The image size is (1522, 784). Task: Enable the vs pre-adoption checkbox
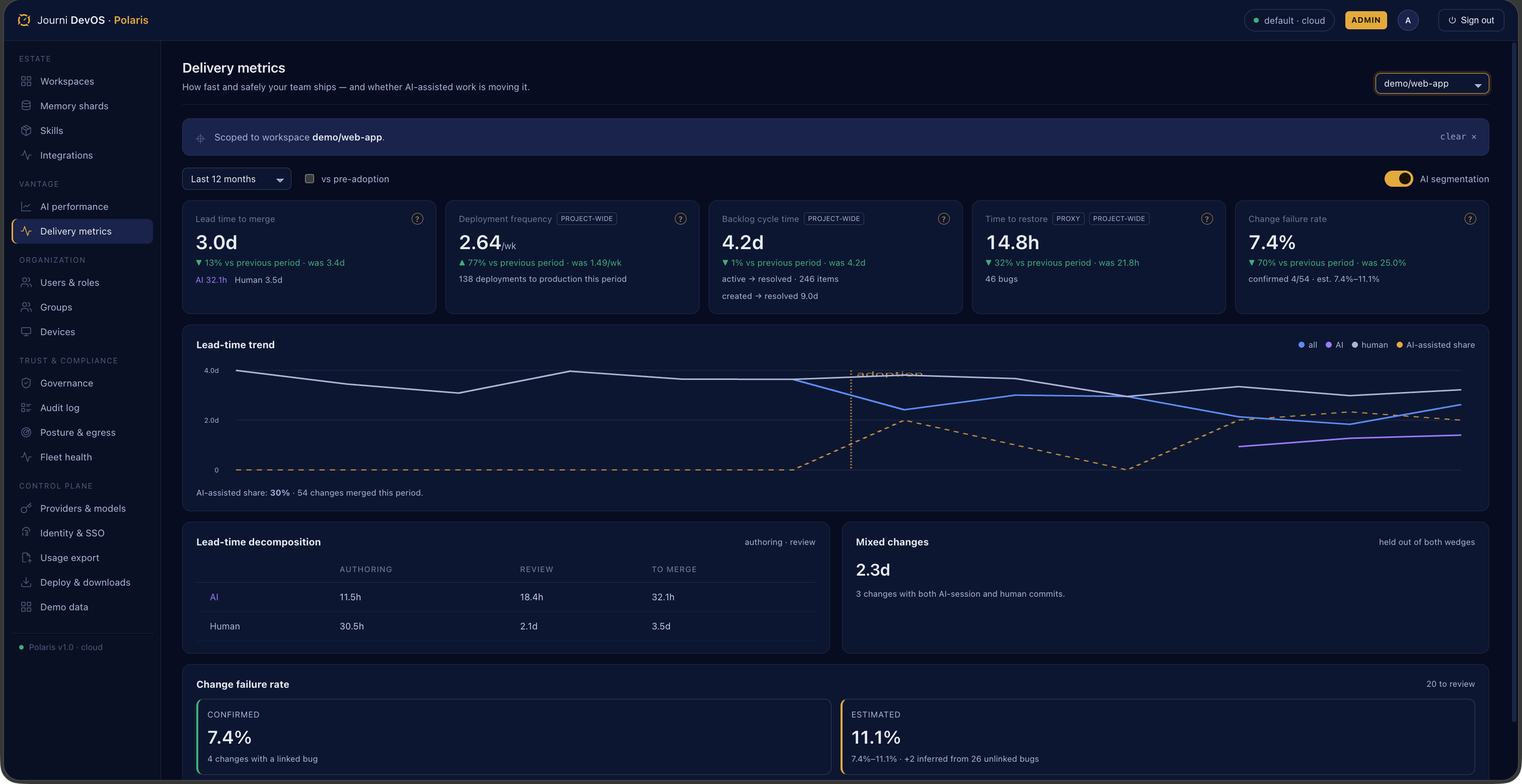tap(309, 179)
